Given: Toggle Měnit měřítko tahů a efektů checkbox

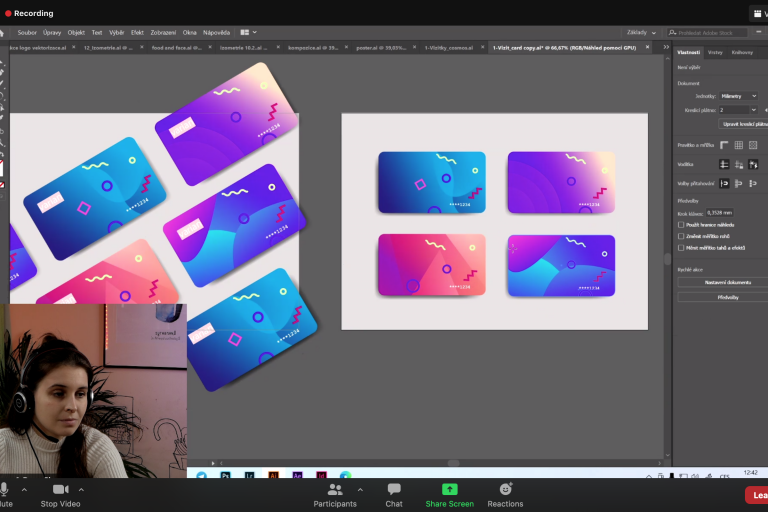Looking at the screenshot, I should tap(681, 247).
